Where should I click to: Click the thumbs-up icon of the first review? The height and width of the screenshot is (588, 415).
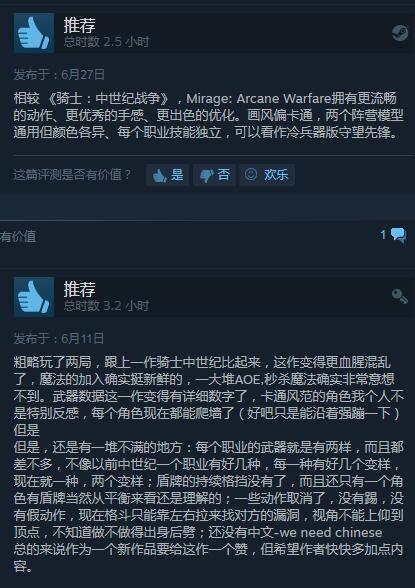coord(34,33)
